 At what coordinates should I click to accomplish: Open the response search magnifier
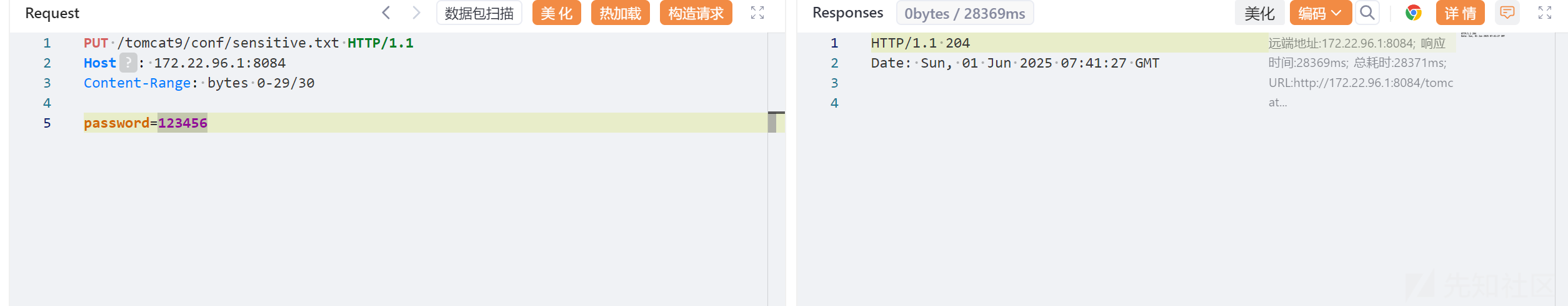point(1367,13)
